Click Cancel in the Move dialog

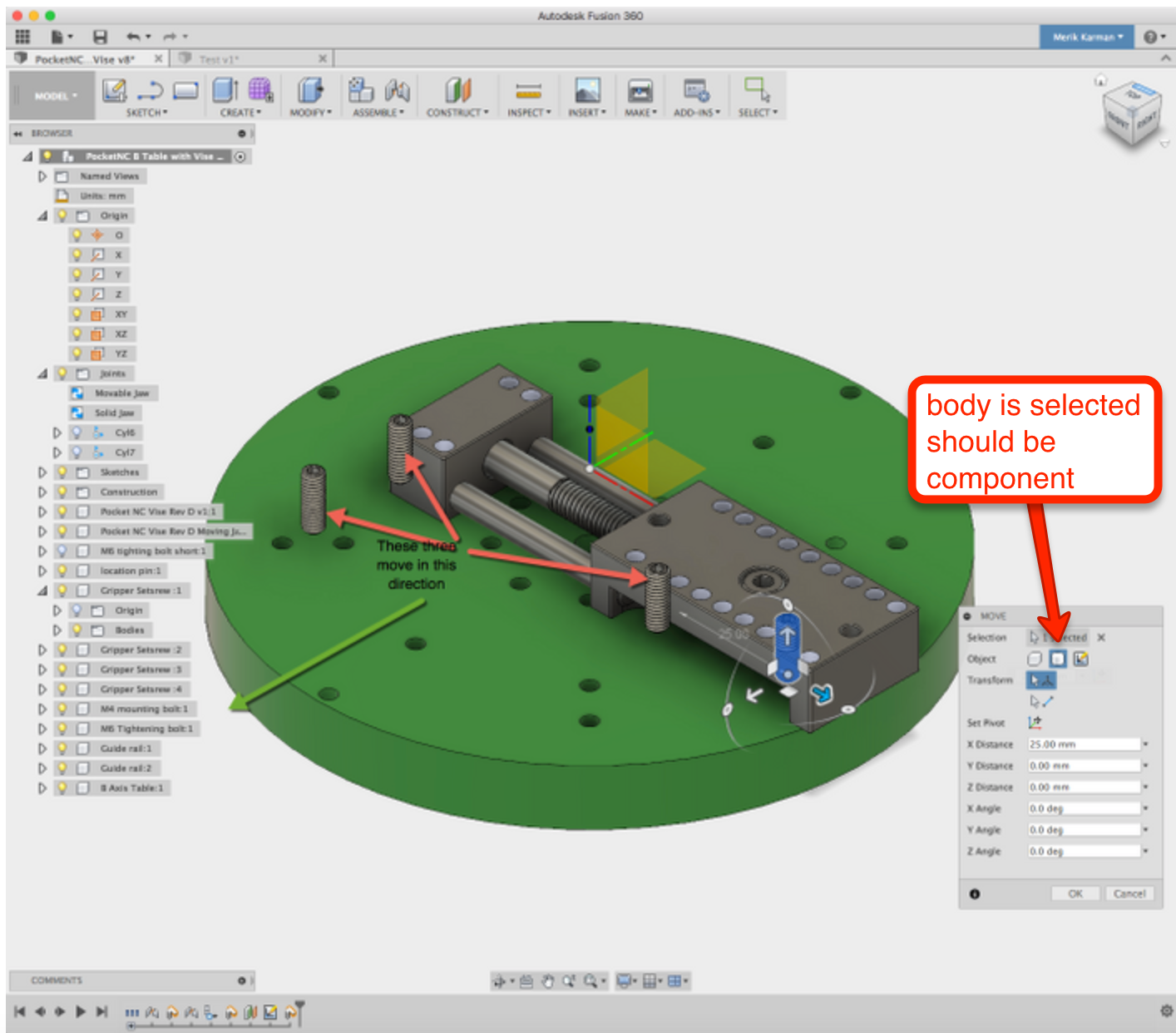1129,893
